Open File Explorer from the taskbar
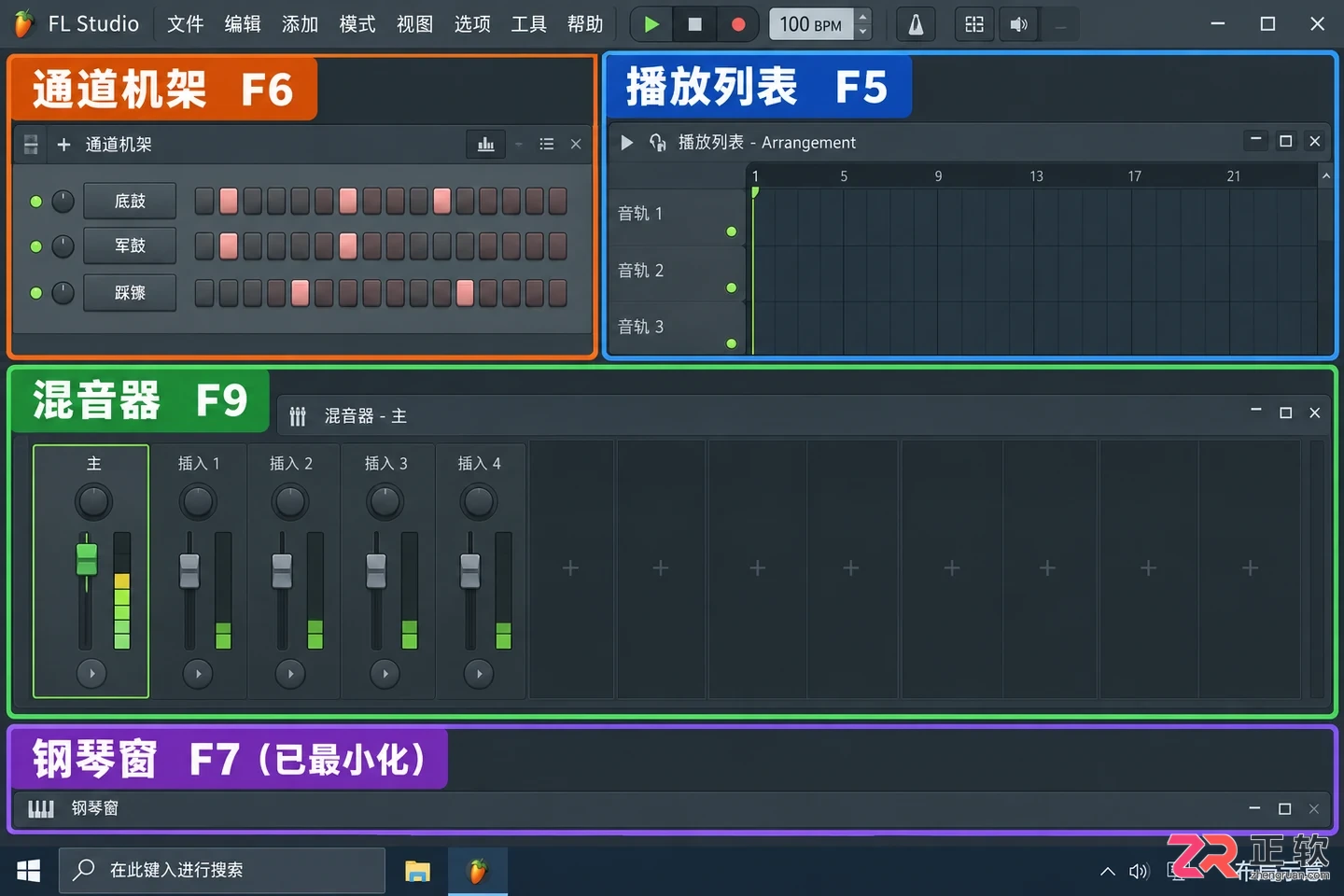 (417, 871)
